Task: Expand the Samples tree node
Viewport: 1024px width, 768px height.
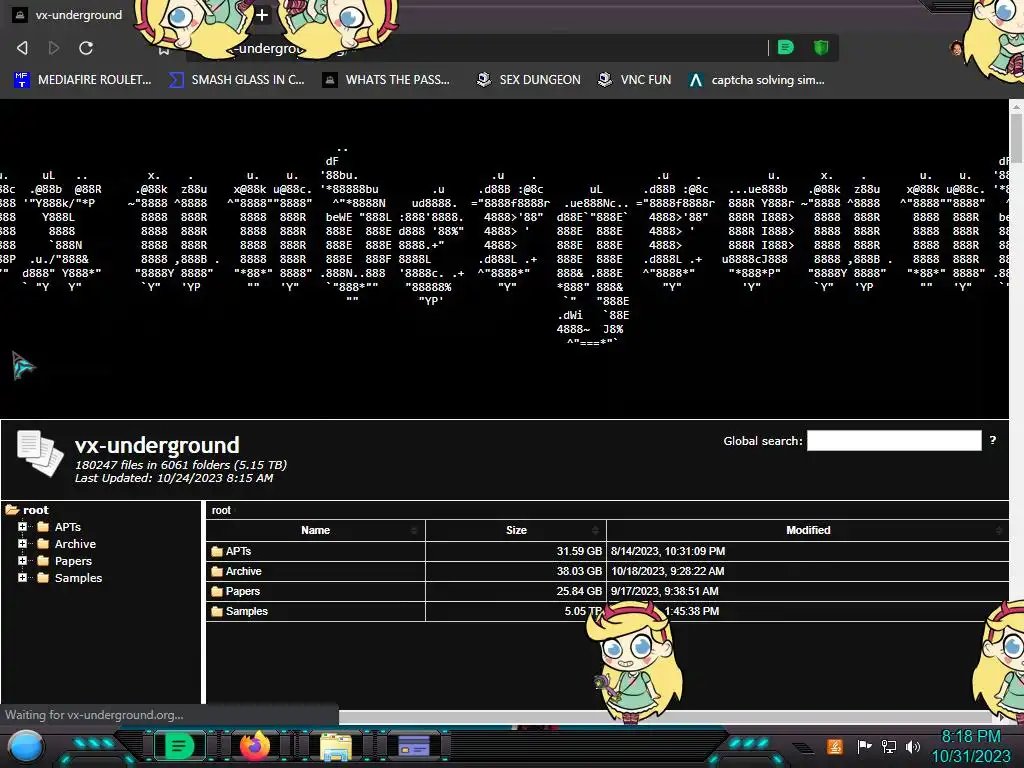Action: (x=22, y=577)
